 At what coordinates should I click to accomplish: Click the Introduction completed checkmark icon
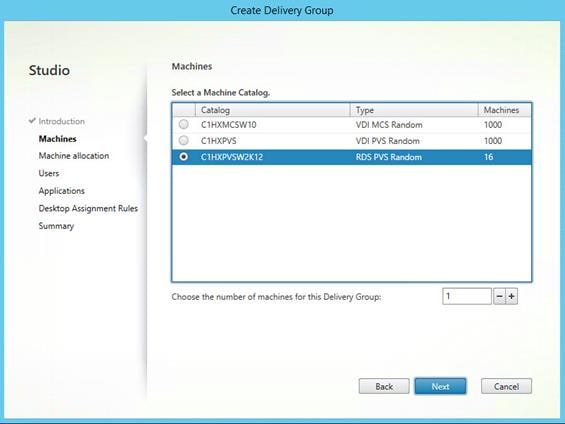32,121
